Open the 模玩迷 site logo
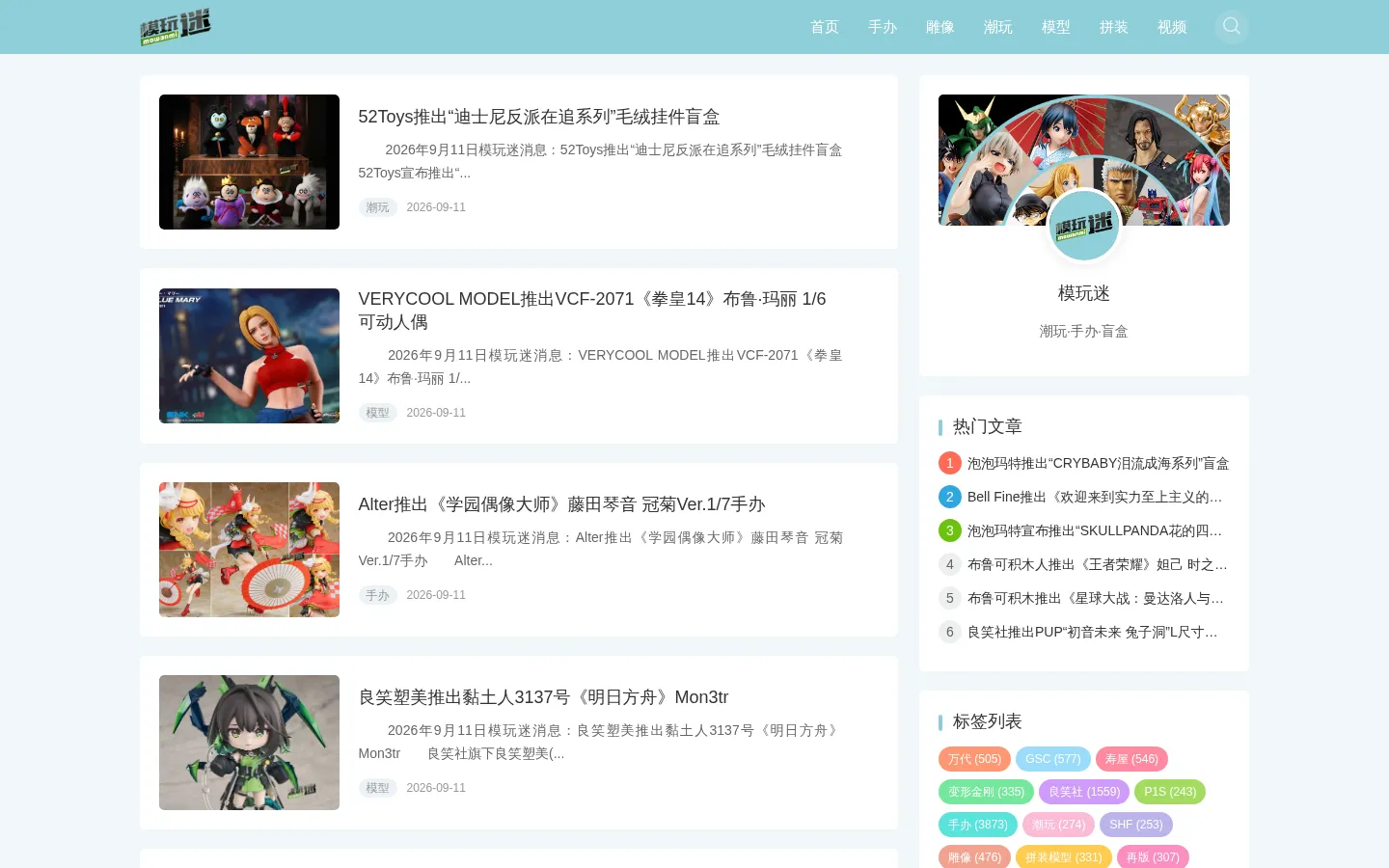Viewport: 1389px width, 868px height. click(x=176, y=27)
